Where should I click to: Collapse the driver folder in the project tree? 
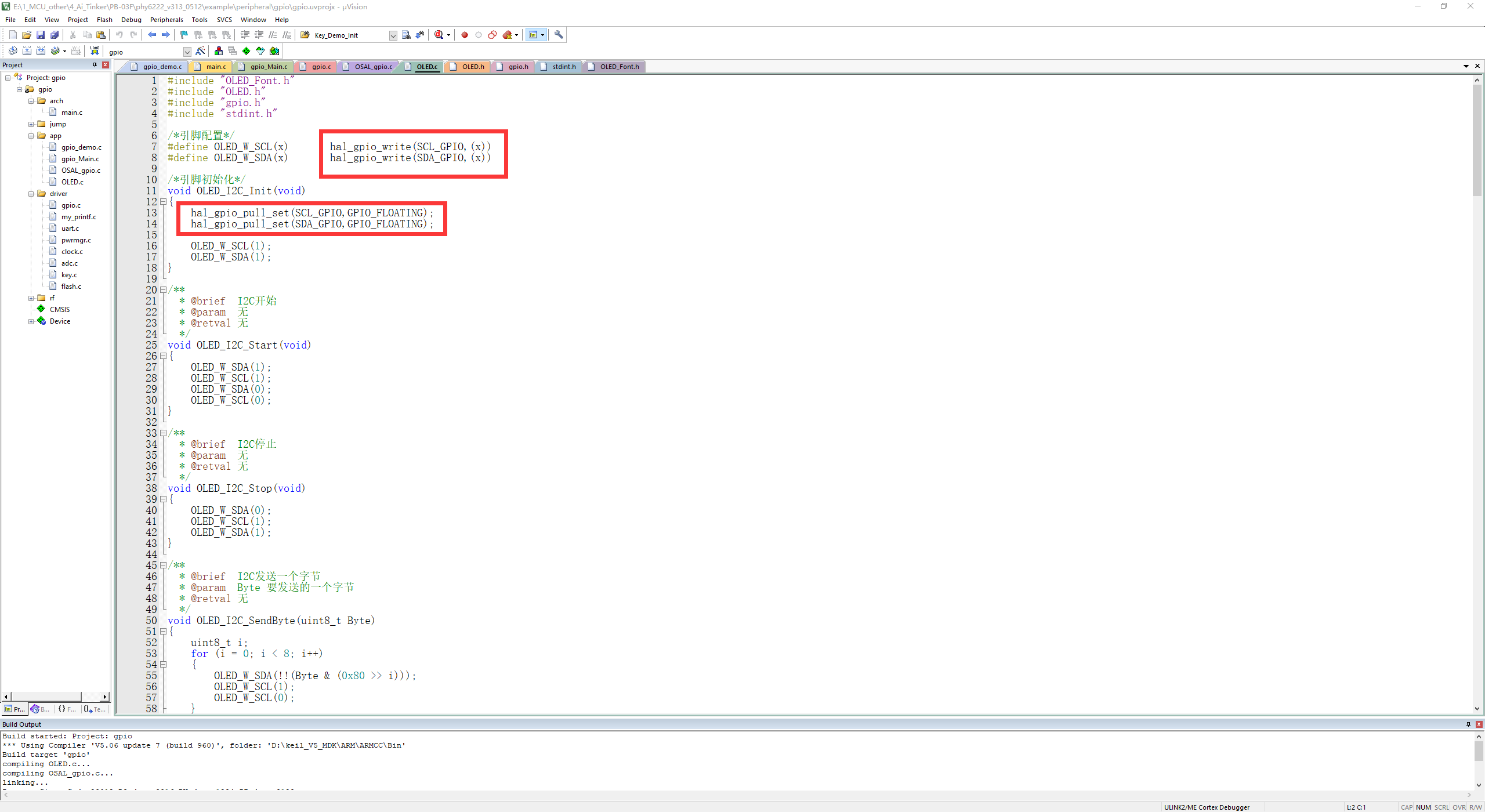pyautogui.click(x=31, y=194)
